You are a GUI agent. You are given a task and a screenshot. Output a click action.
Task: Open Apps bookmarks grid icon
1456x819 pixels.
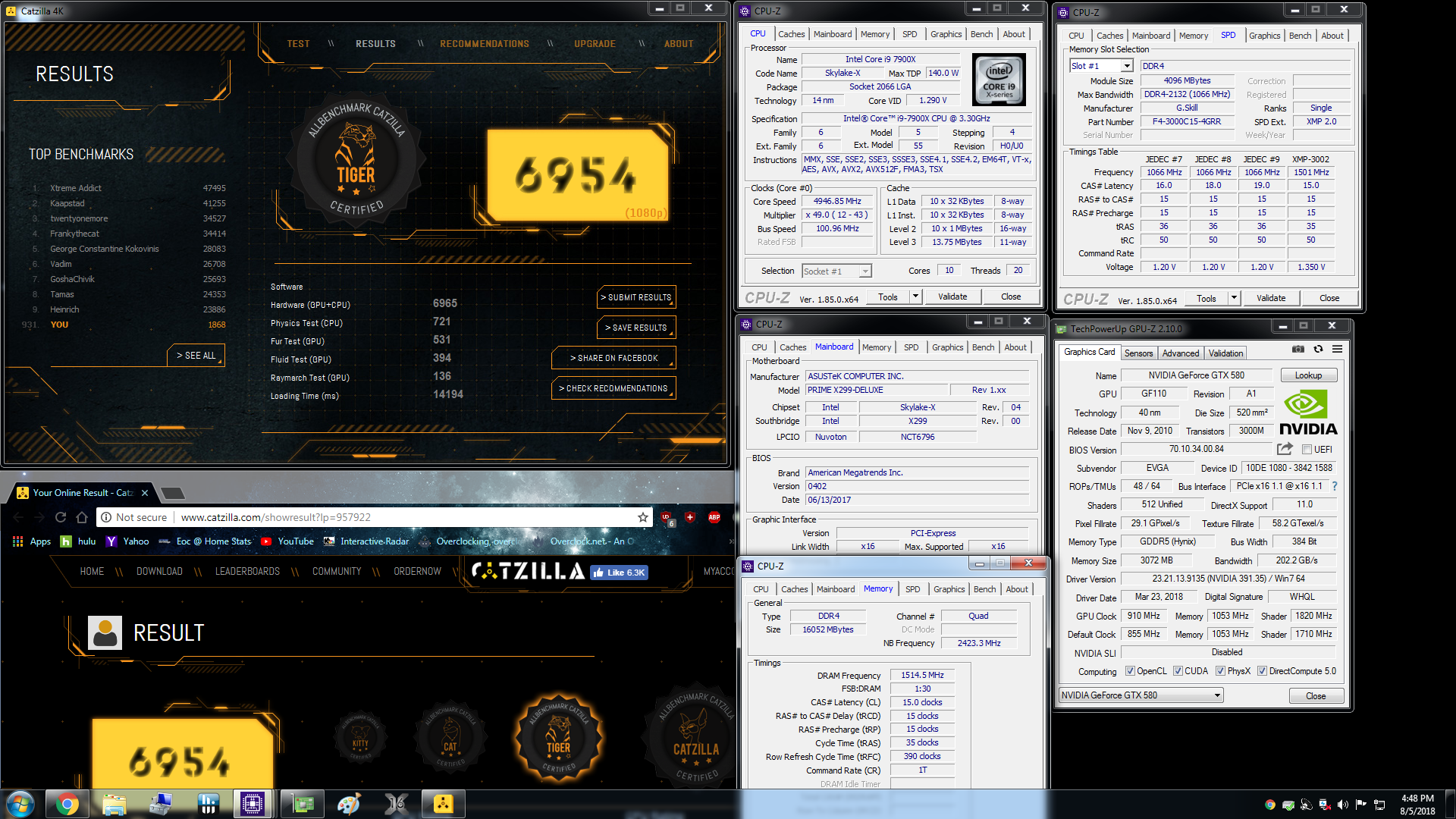click(17, 541)
